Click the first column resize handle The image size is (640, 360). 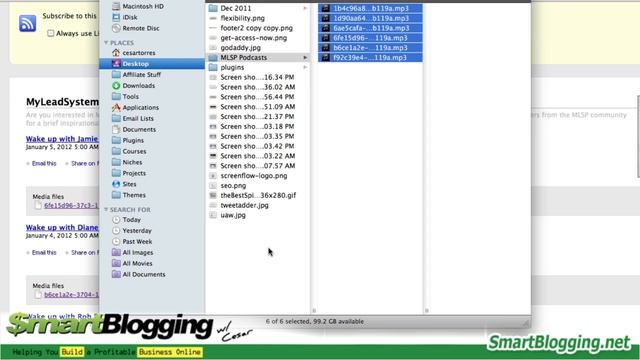pos(314,311)
